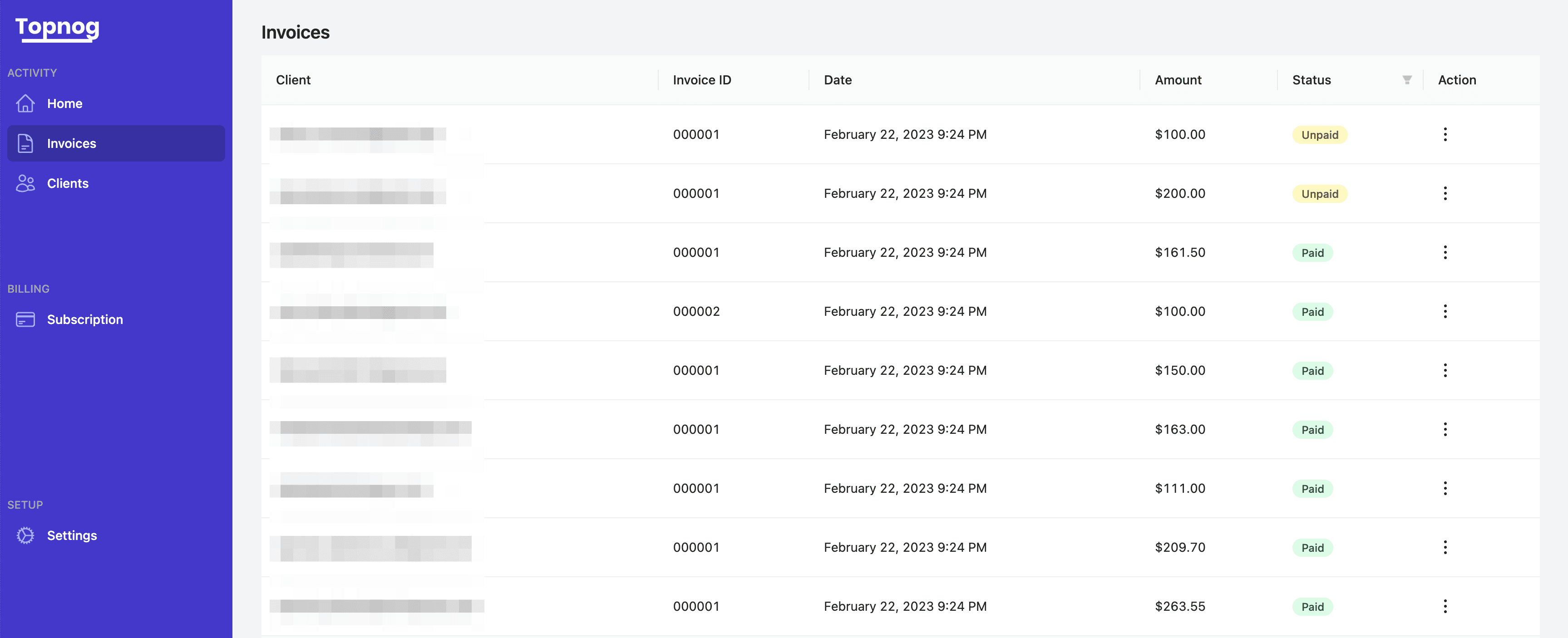
Task: Click the Clients people icon
Action: [x=25, y=183]
